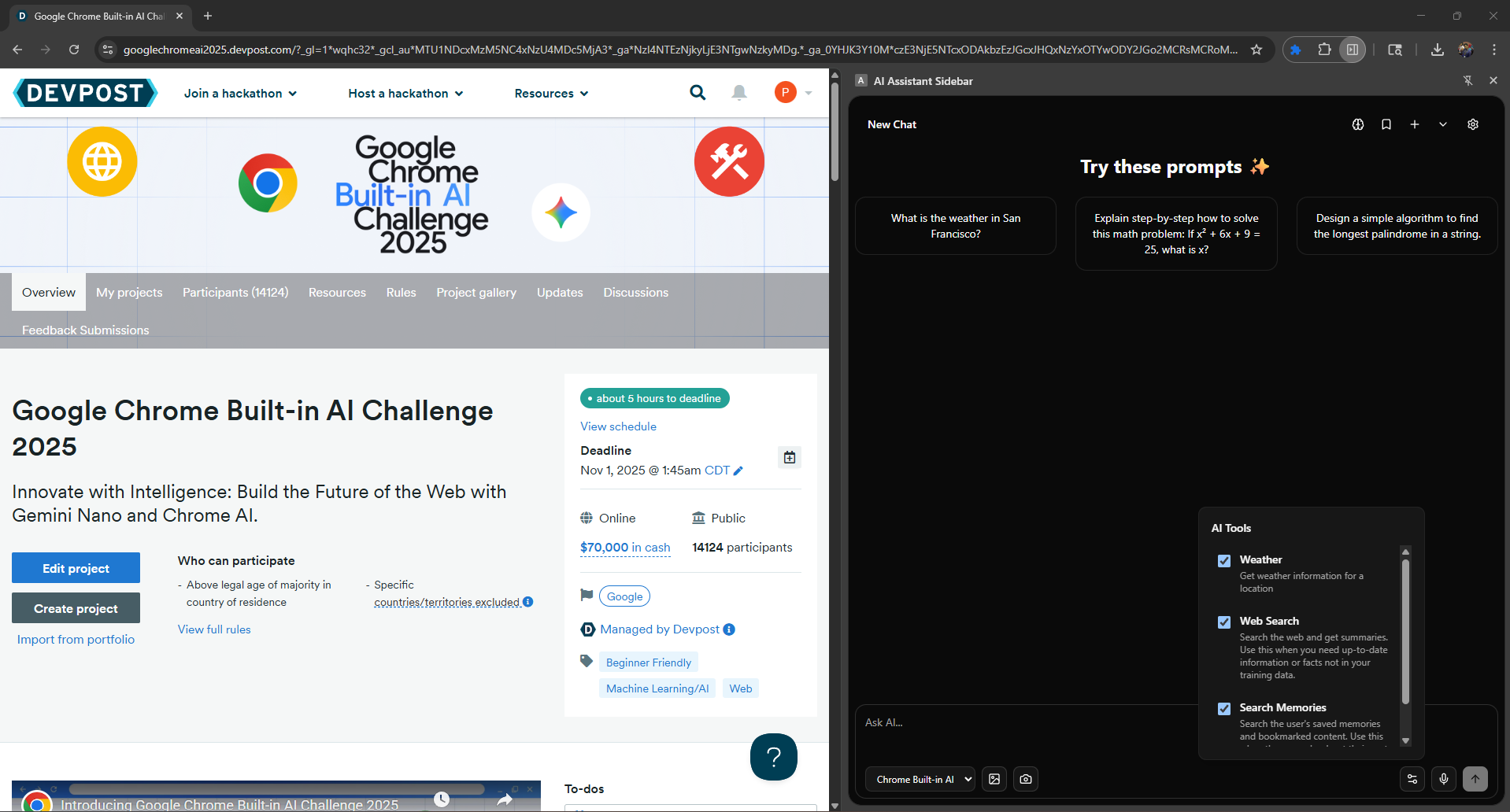Disable the Search Memories checkbox

click(1224, 709)
